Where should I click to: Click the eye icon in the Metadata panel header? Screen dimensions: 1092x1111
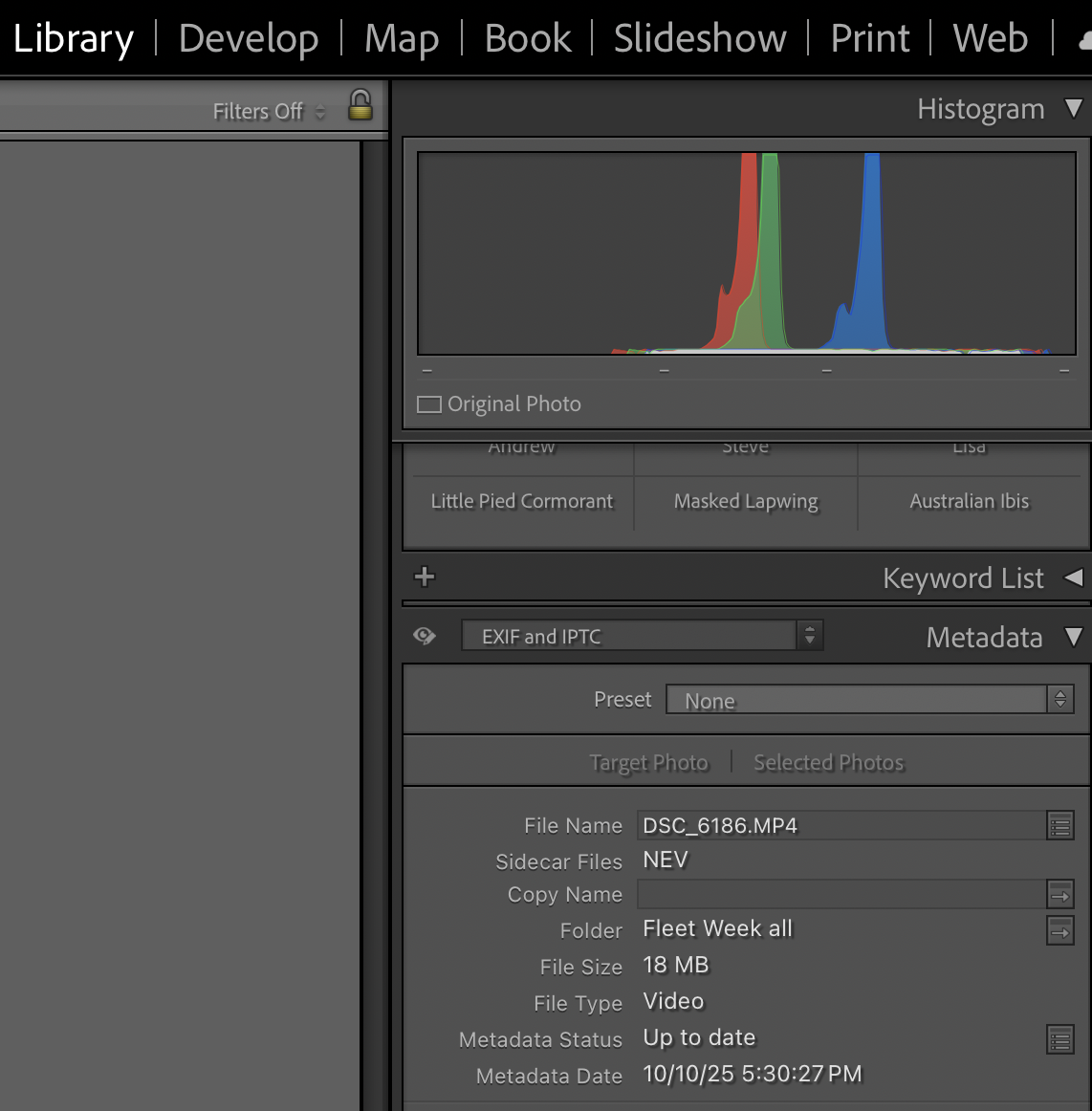(424, 635)
